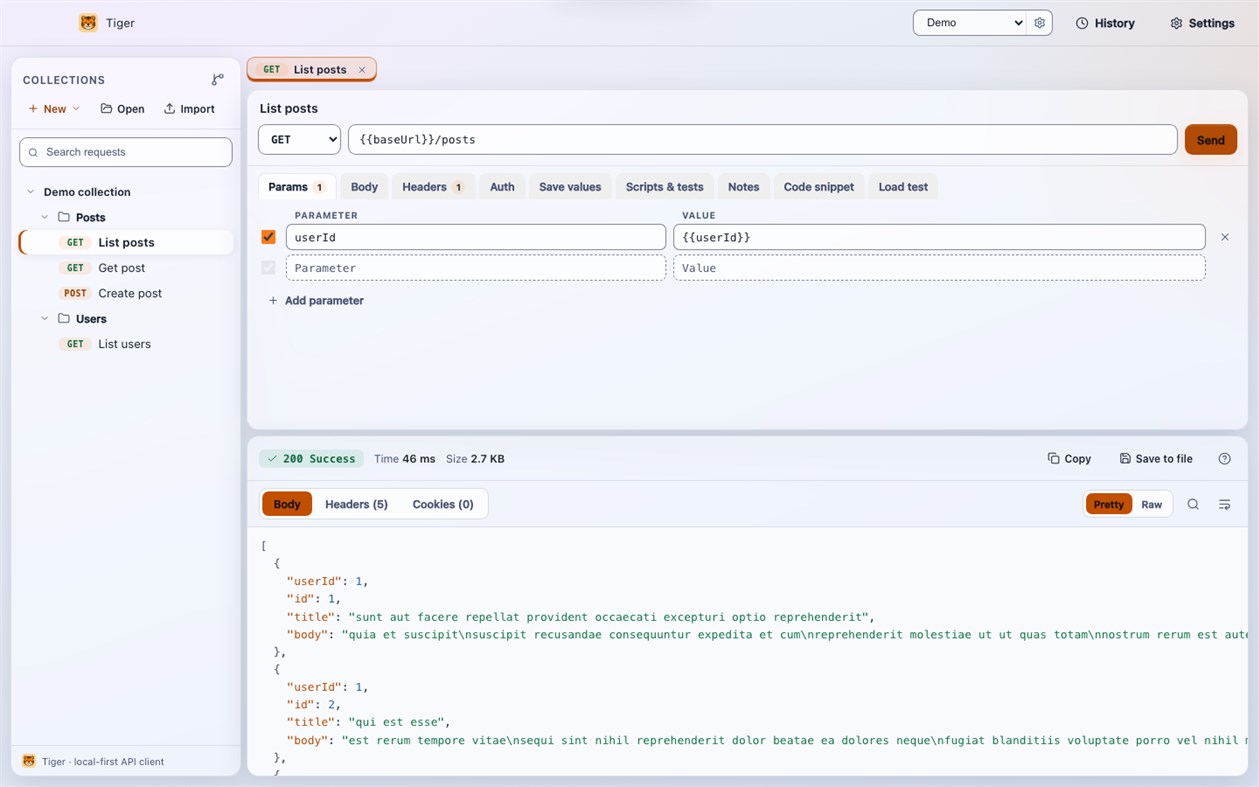Open the Scripts & tests tab
Viewport: 1259px width, 787px height.
tap(664, 187)
